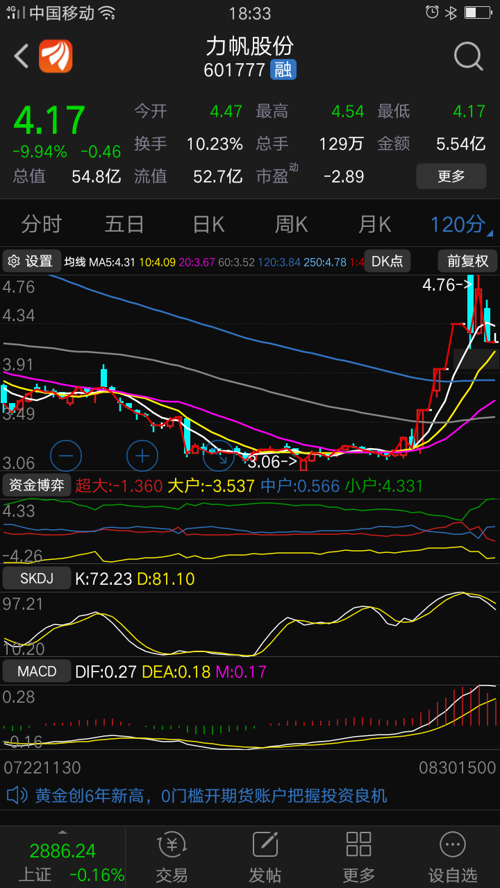The height and width of the screenshot is (888, 500).
Task: Open the 设置 chart settings button
Action: (32, 261)
